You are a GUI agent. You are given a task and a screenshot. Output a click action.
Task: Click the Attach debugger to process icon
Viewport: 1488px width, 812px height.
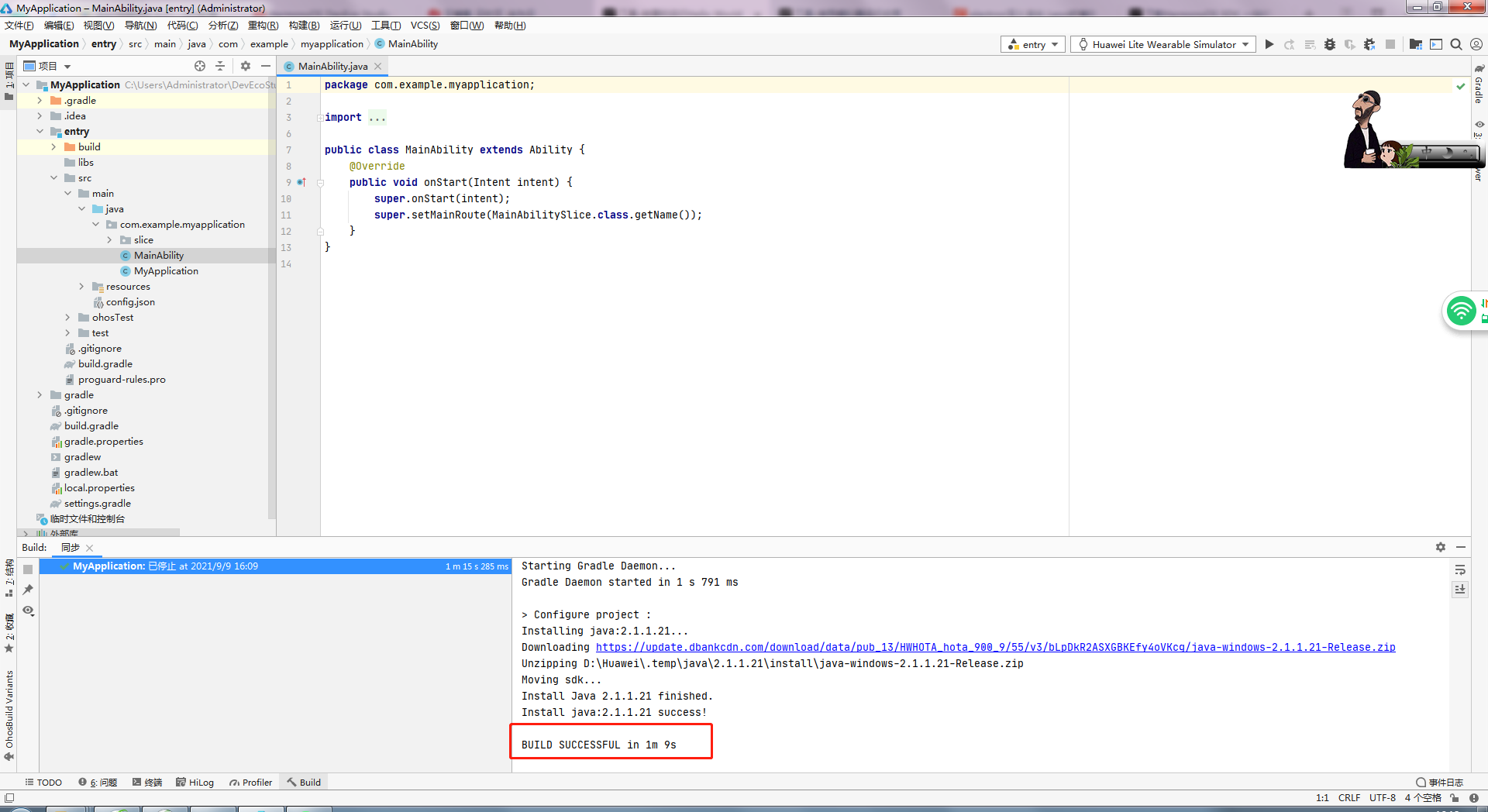tap(1369, 44)
